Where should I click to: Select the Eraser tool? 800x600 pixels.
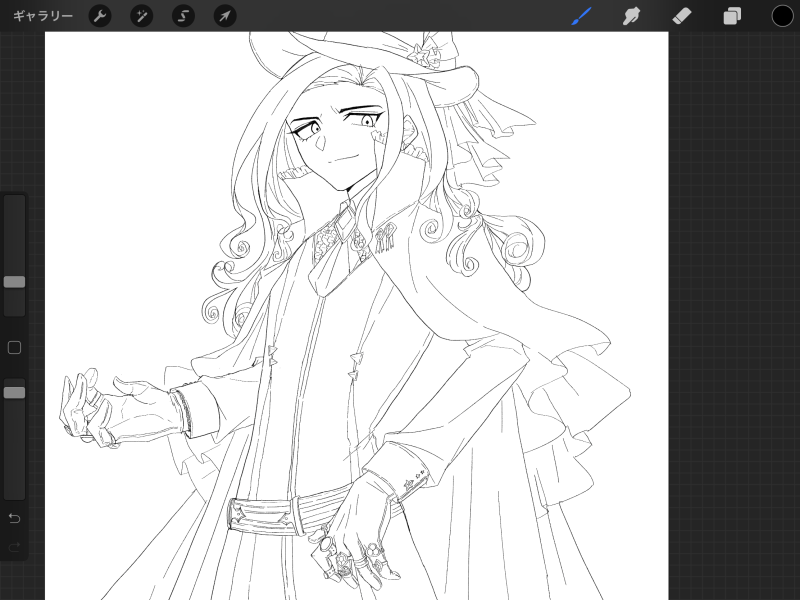[682, 16]
